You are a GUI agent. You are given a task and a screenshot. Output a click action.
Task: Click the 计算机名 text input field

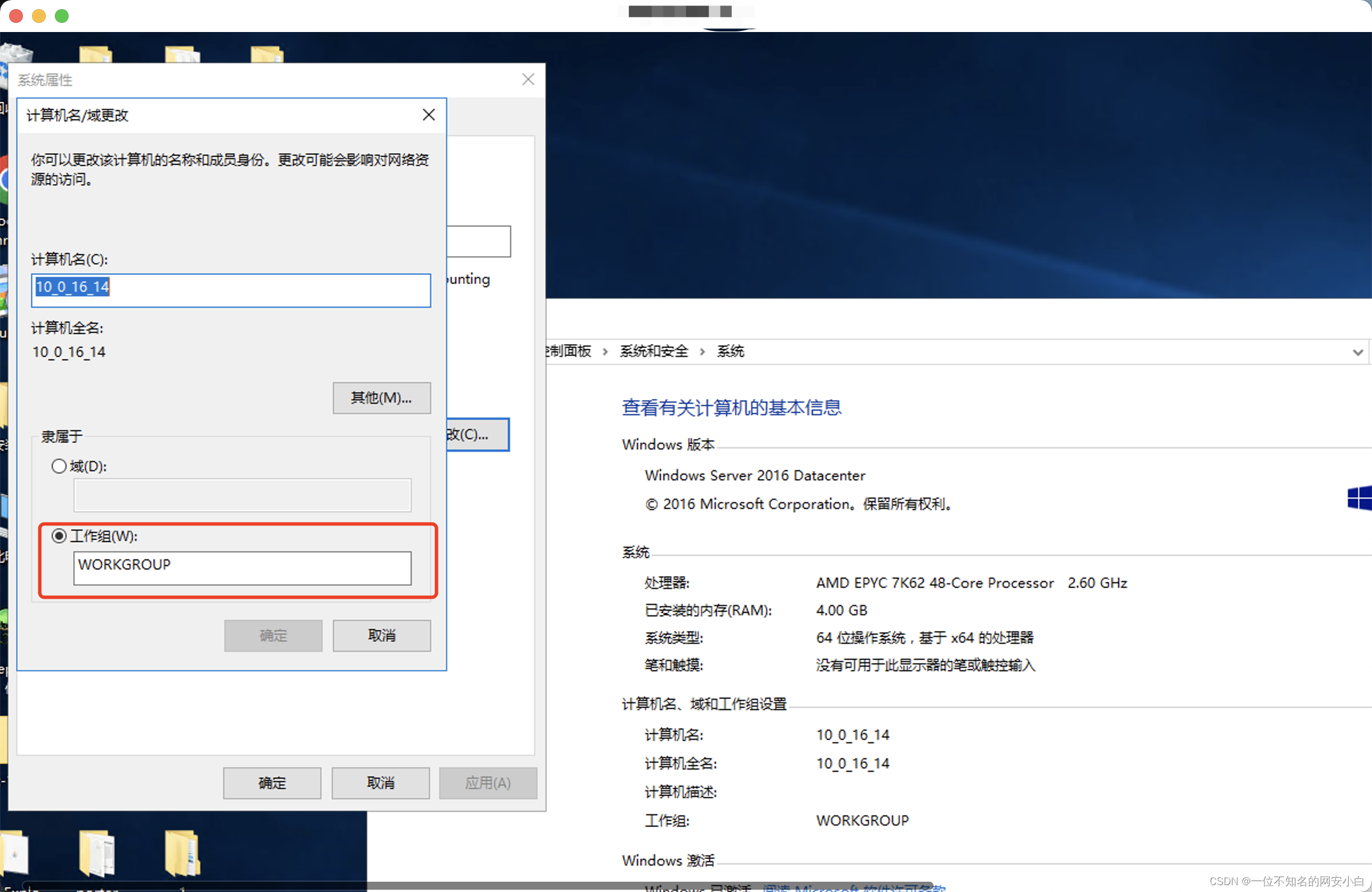(230, 290)
